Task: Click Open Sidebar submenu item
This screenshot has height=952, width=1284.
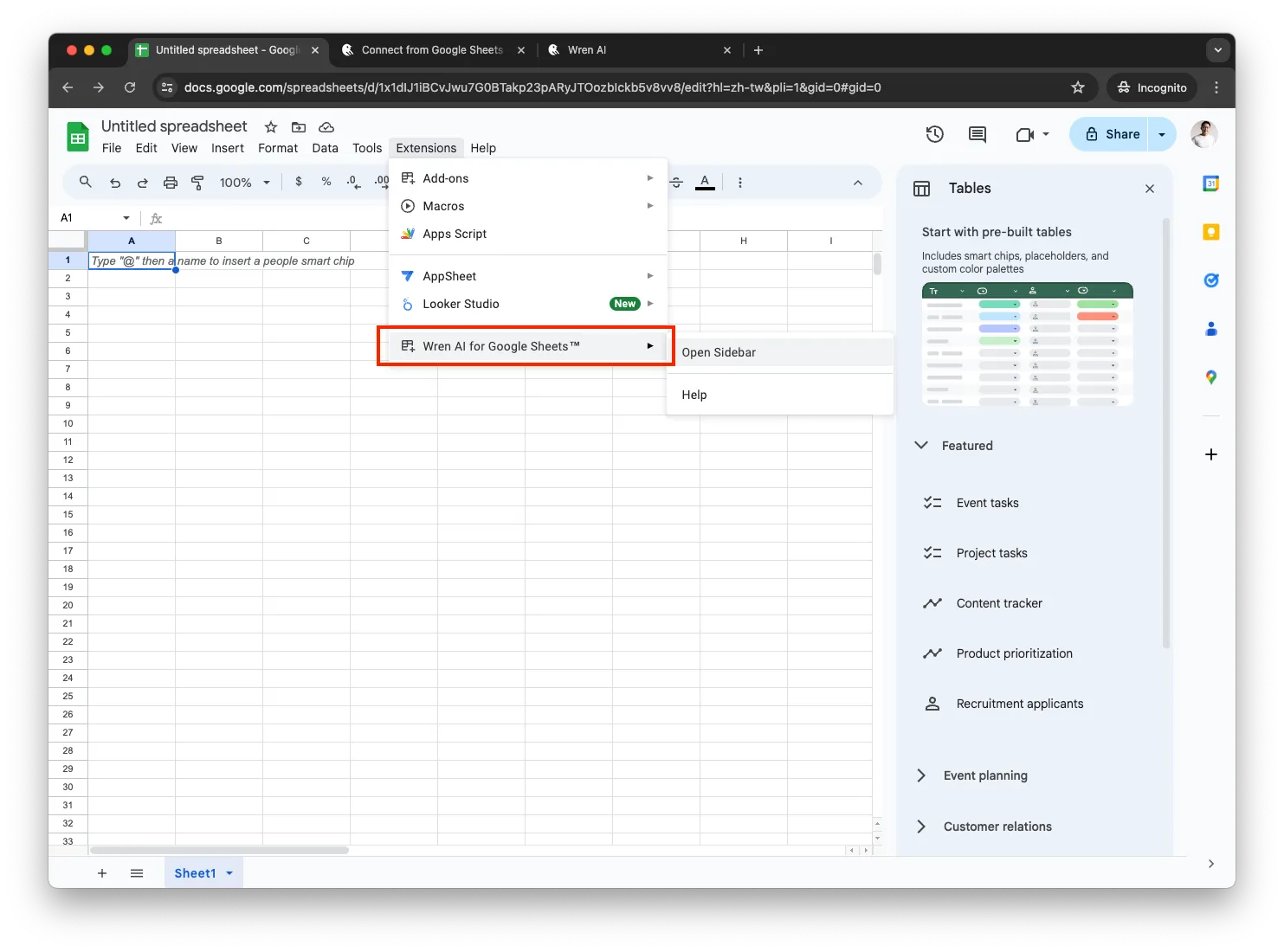Action: pyautogui.click(x=779, y=352)
